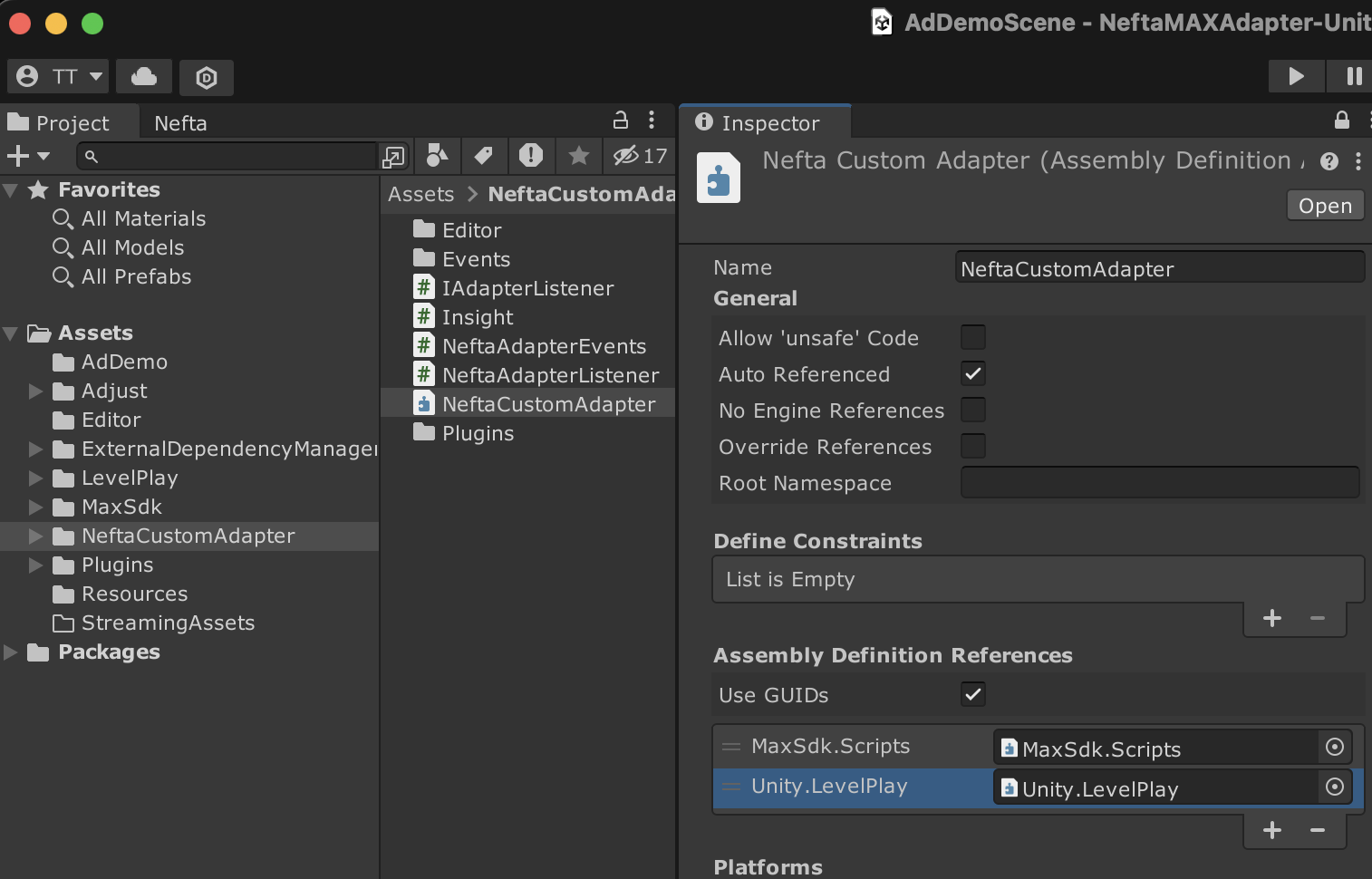1372x879 pixels.
Task: Expand the LevelPlay folder
Action: (36, 478)
